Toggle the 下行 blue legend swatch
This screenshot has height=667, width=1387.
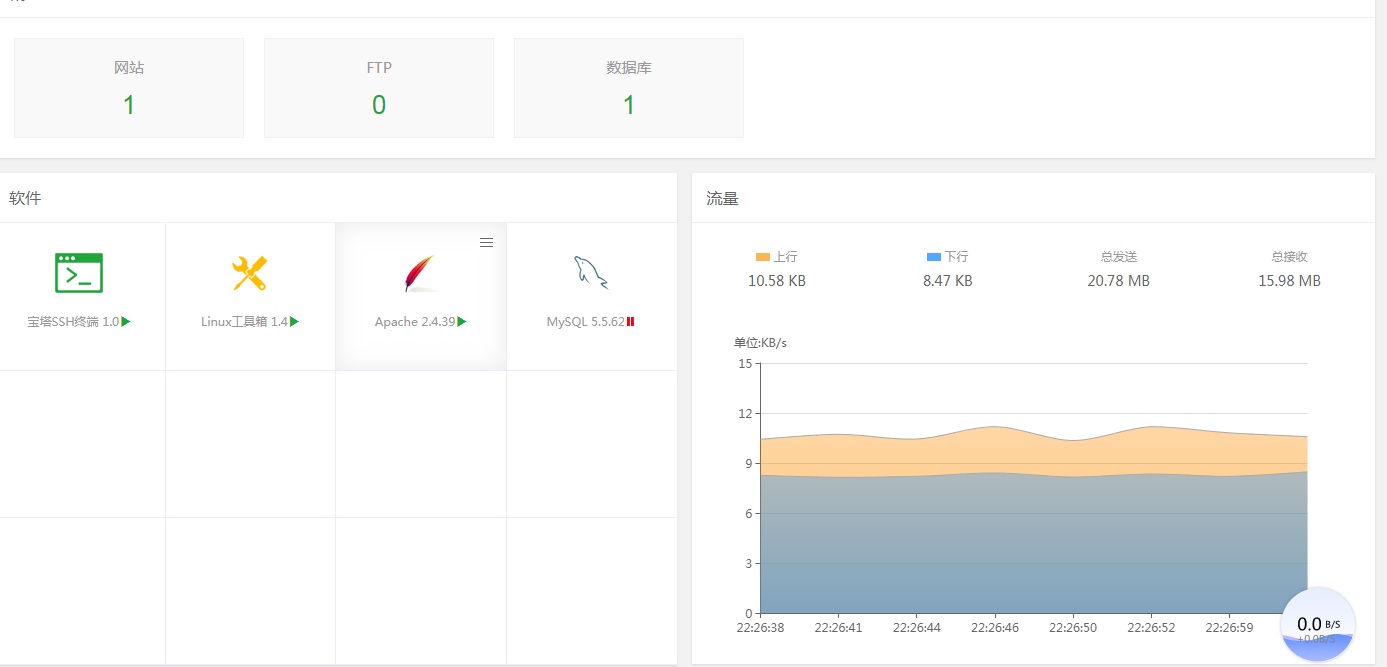[934, 257]
